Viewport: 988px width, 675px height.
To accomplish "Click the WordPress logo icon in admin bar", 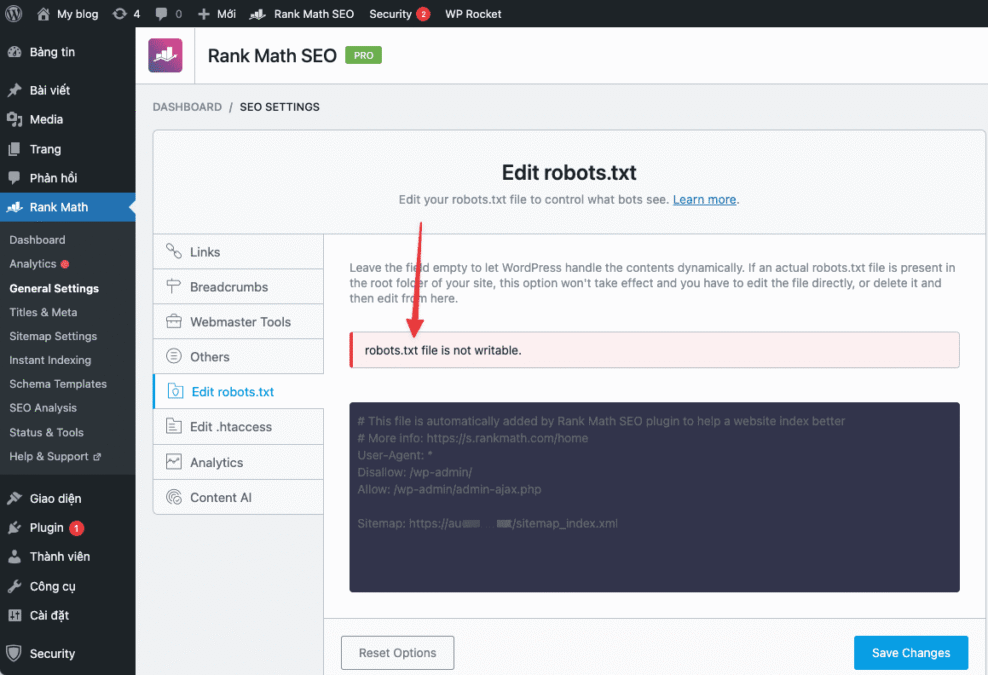I will (x=14, y=14).
